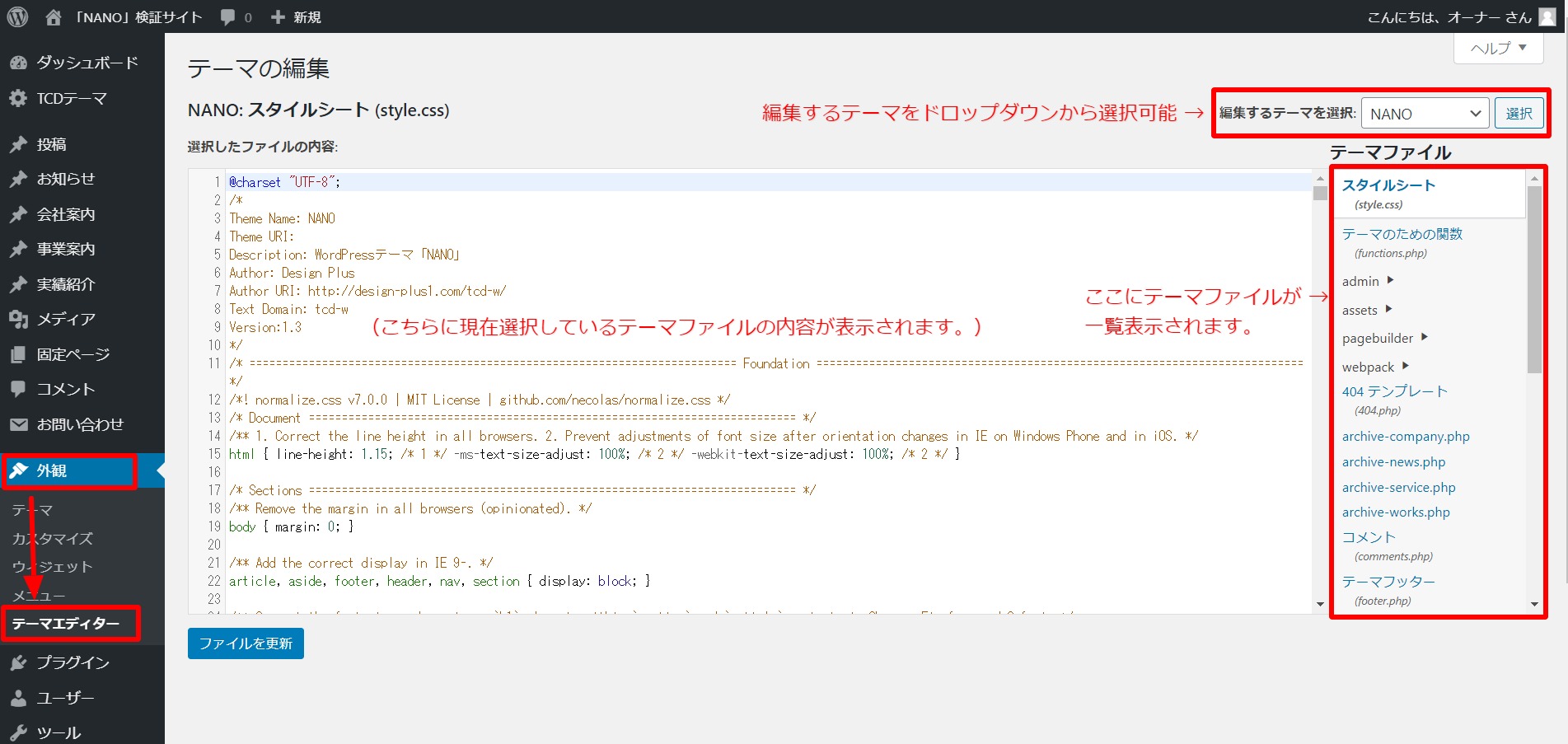Screen dimensions: 1568x744
Task: Open the テーマ submenu item
Action: pos(33,510)
